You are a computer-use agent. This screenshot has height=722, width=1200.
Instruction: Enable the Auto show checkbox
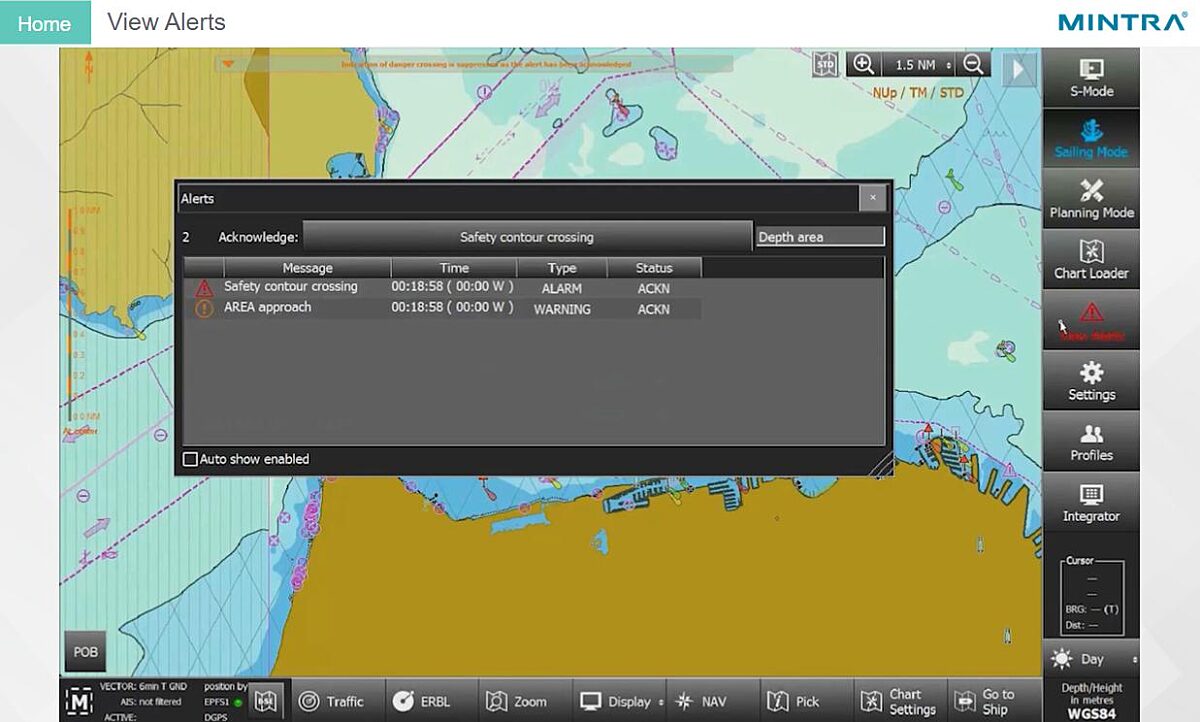coord(190,459)
